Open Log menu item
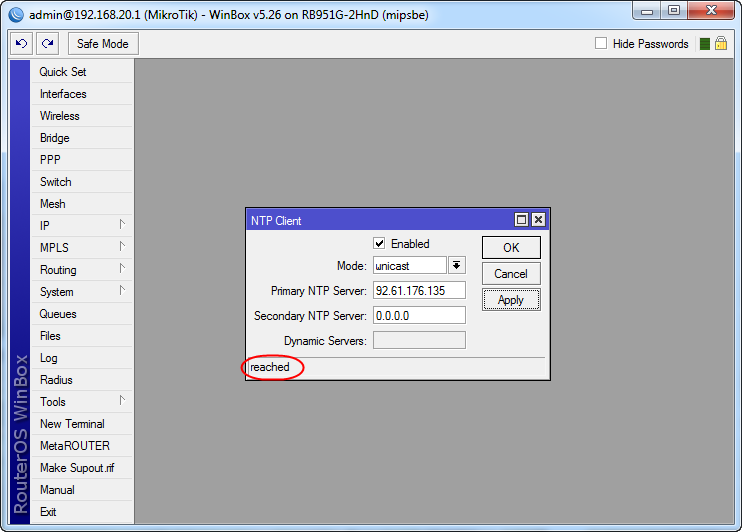Viewport: 742px width, 532px height. coord(81,358)
